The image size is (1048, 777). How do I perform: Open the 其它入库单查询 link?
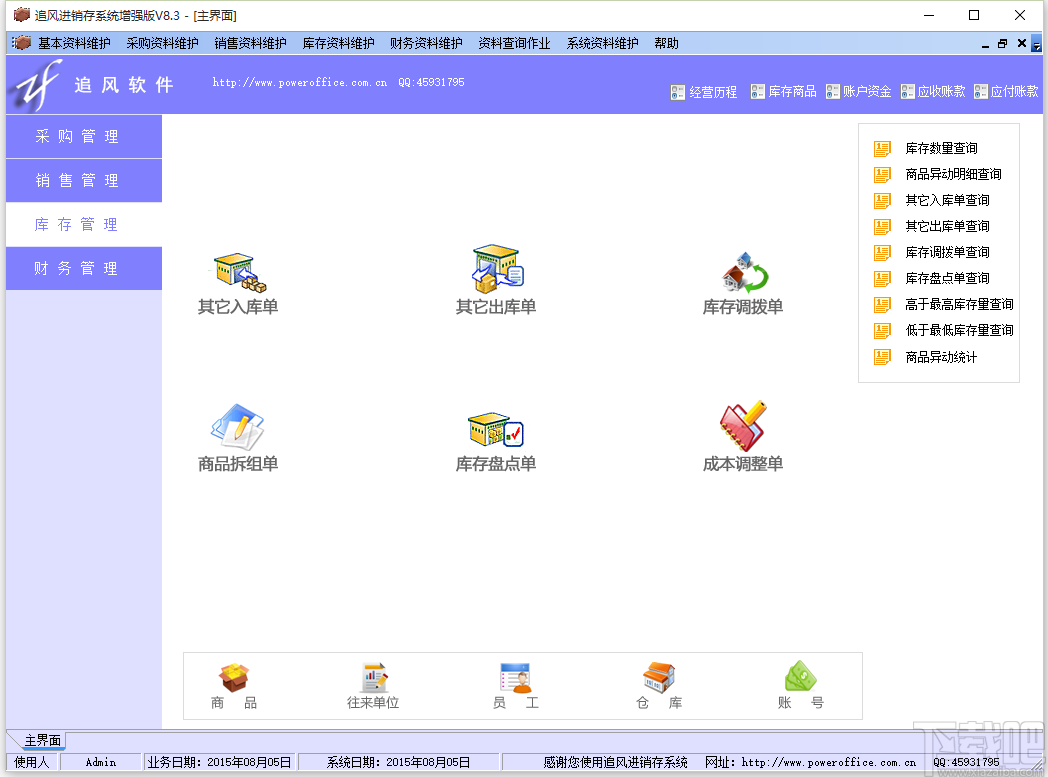947,200
